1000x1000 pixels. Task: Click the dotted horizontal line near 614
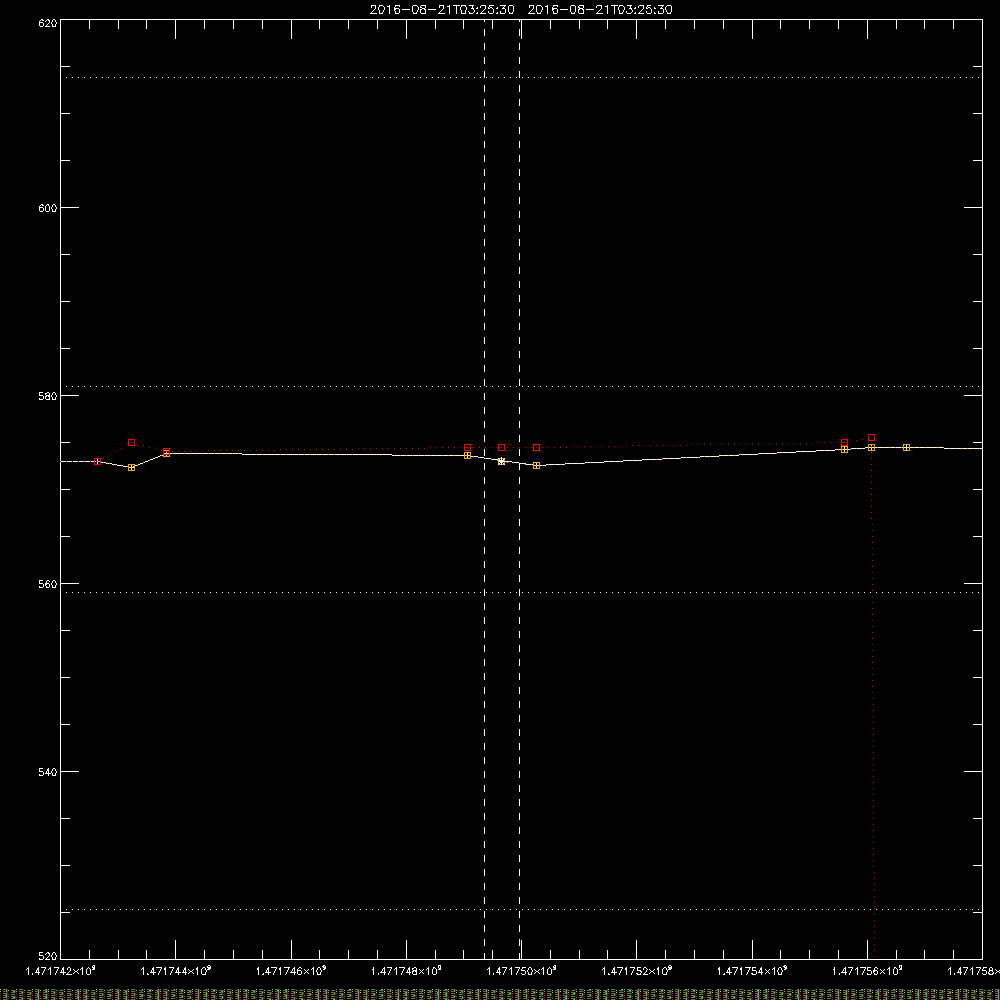point(521,78)
